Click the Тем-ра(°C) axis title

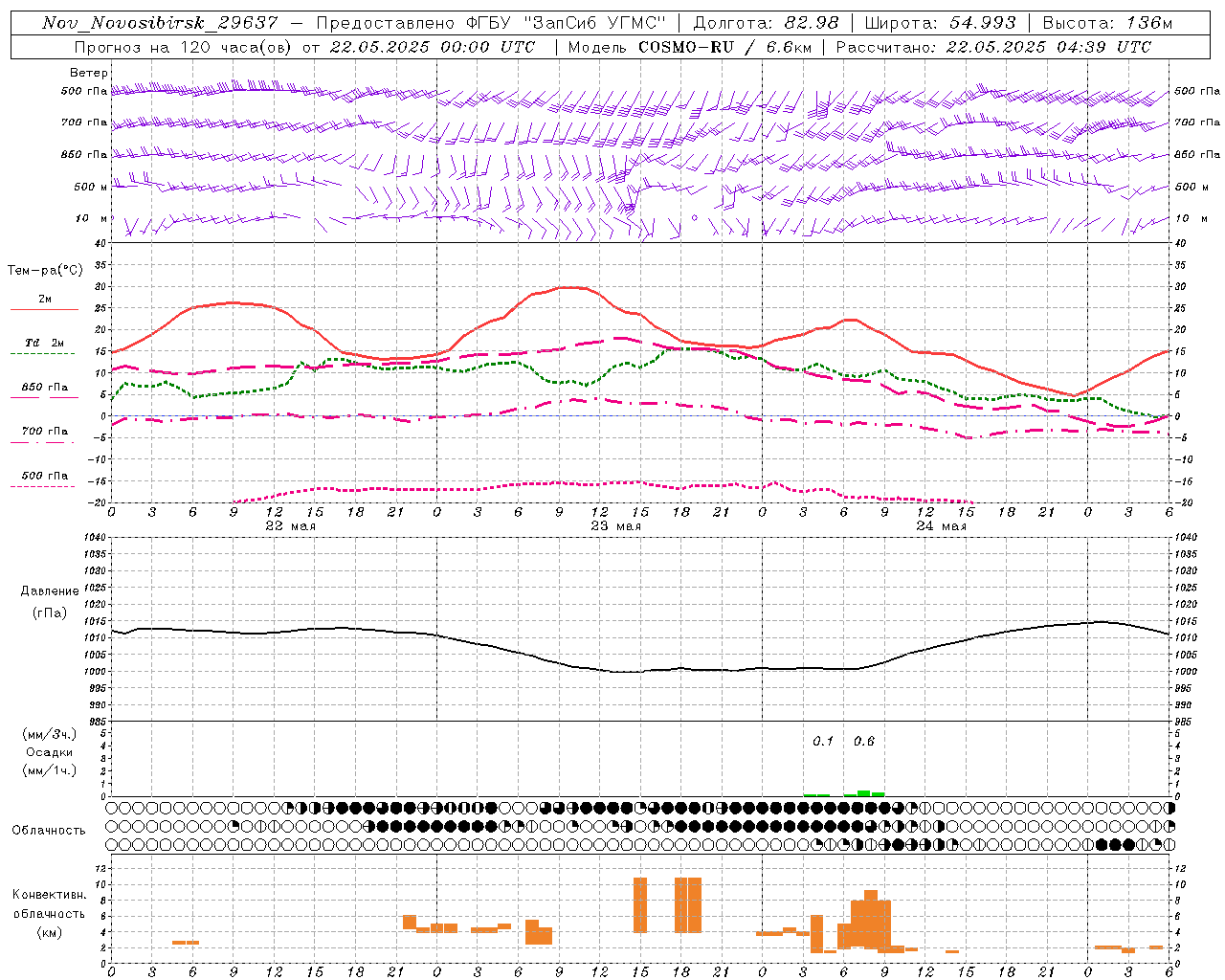coord(45,271)
